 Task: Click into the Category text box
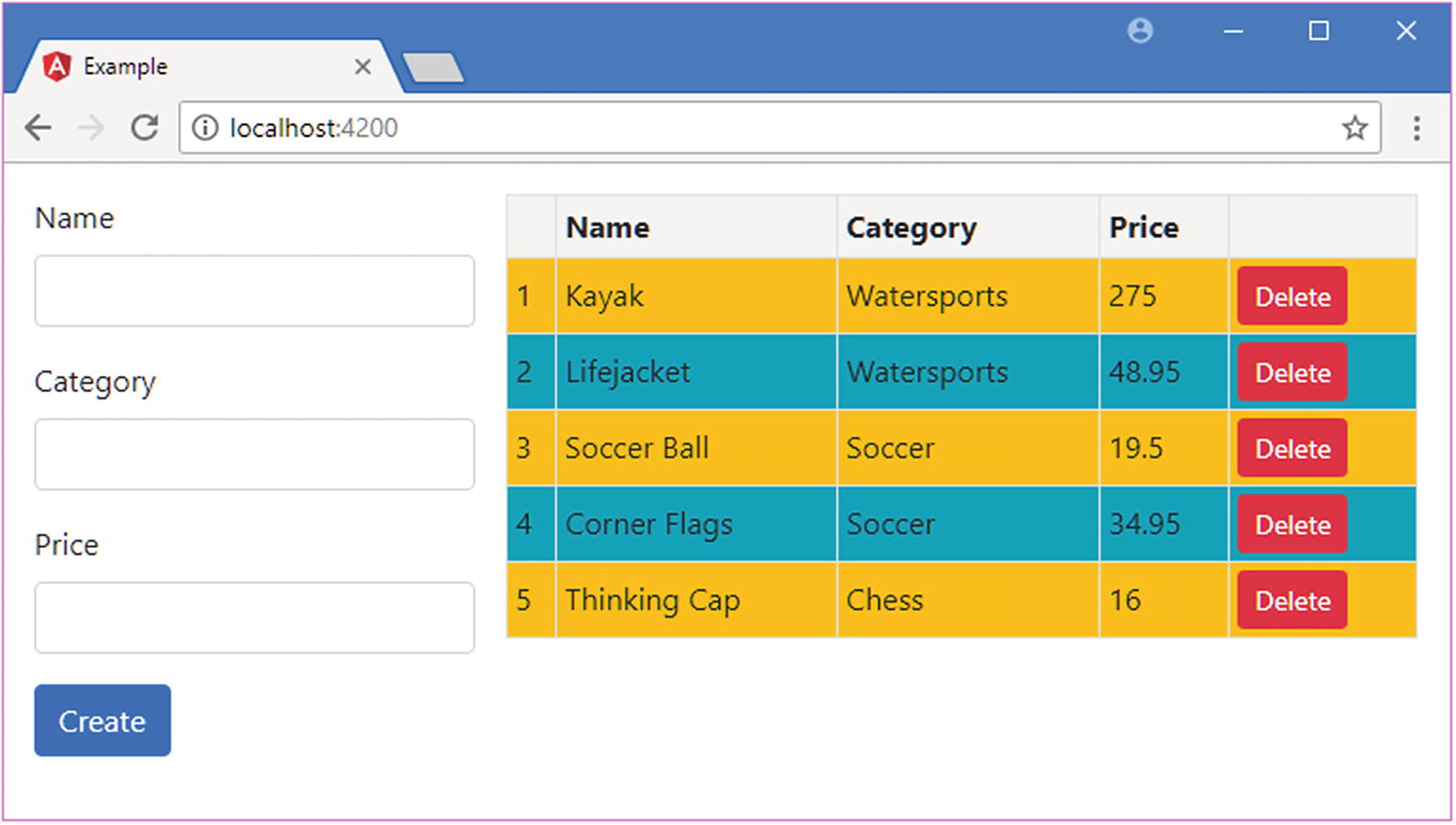pyautogui.click(x=254, y=454)
